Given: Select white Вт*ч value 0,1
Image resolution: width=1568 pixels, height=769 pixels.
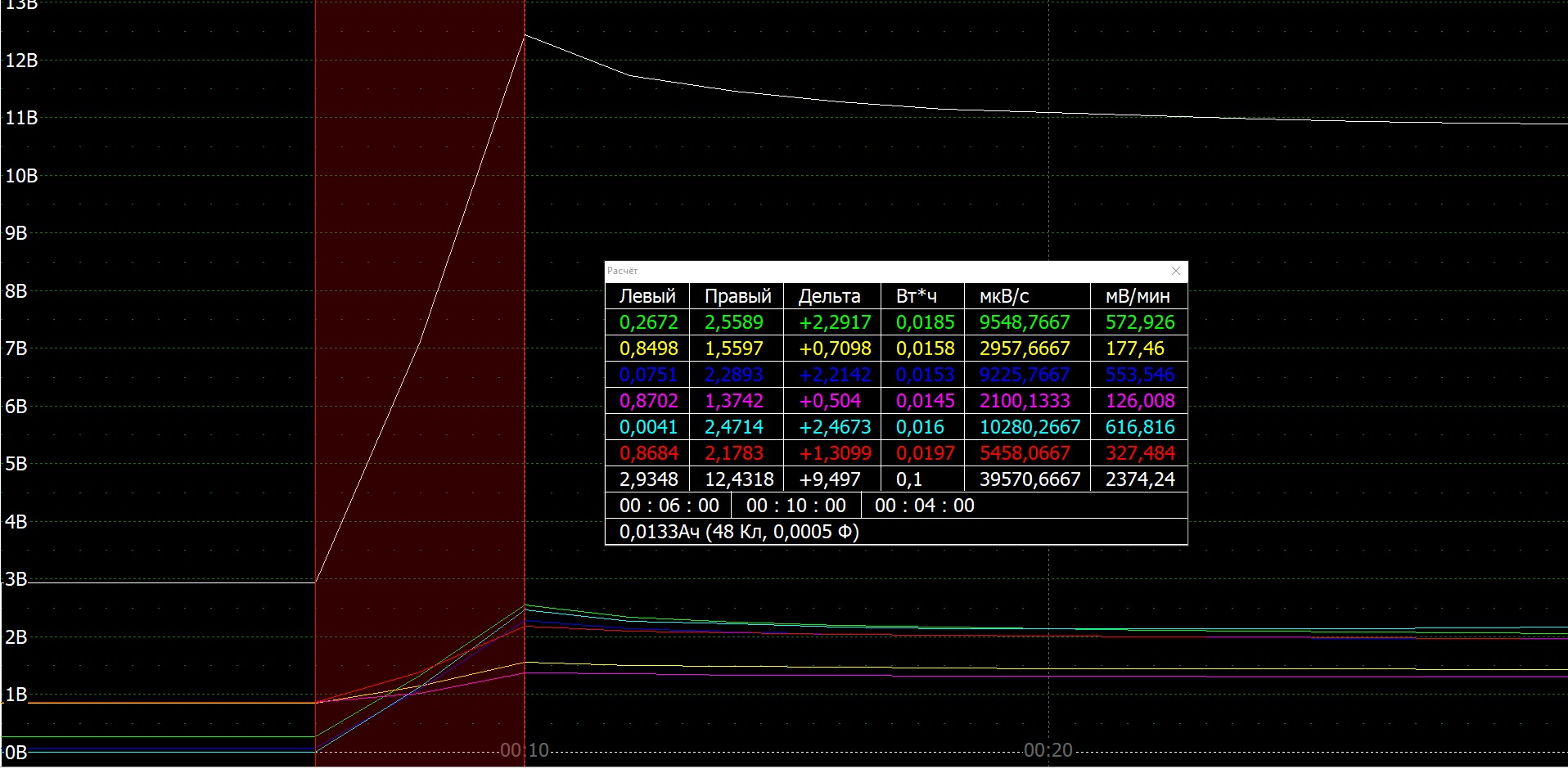Looking at the screenshot, I should pyautogui.click(x=908, y=479).
